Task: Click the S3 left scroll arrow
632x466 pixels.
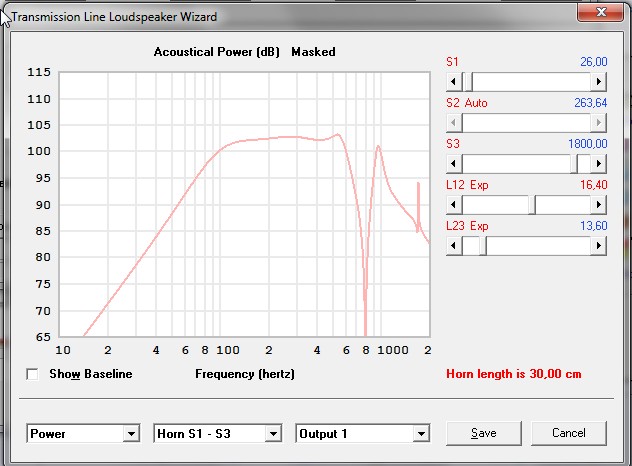Action: 454,164
